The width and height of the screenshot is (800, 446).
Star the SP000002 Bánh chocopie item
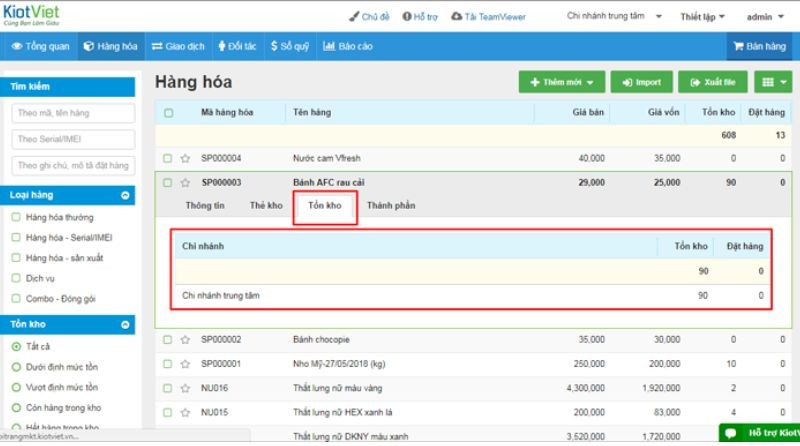point(185,339)
